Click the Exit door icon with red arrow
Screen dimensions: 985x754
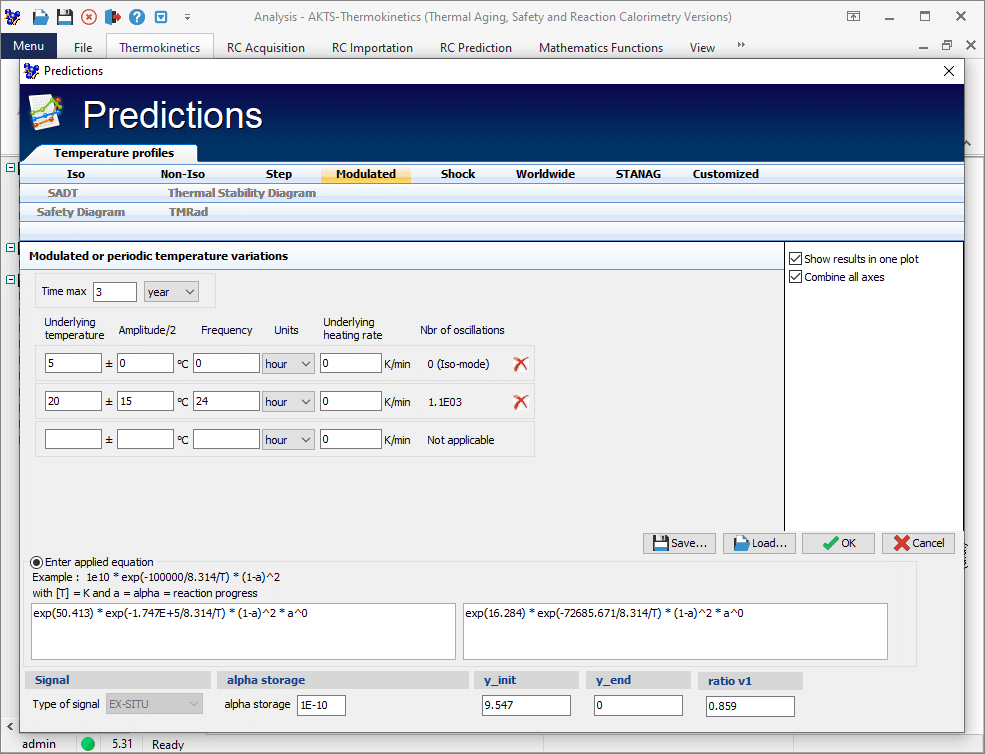tap(113, 17)
